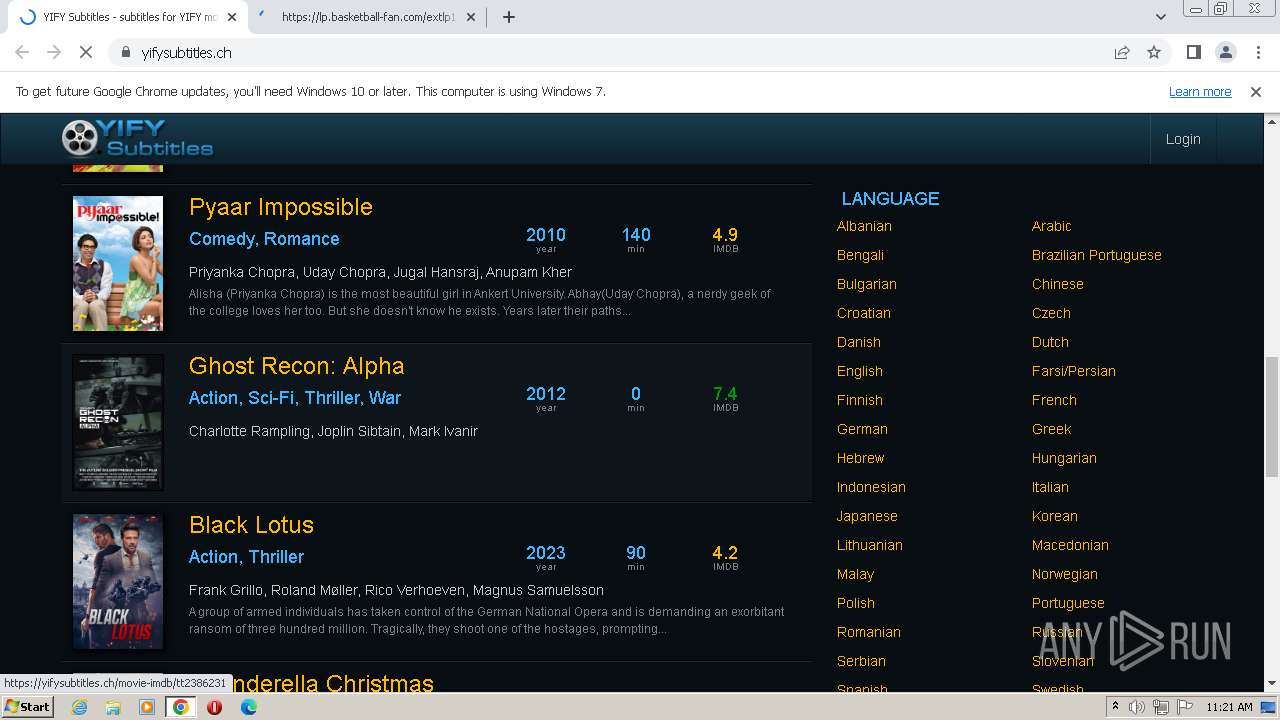Screen dimensions: 1280x720
Task: Select the Farsi/Persian language
Action: (1074, 371)
